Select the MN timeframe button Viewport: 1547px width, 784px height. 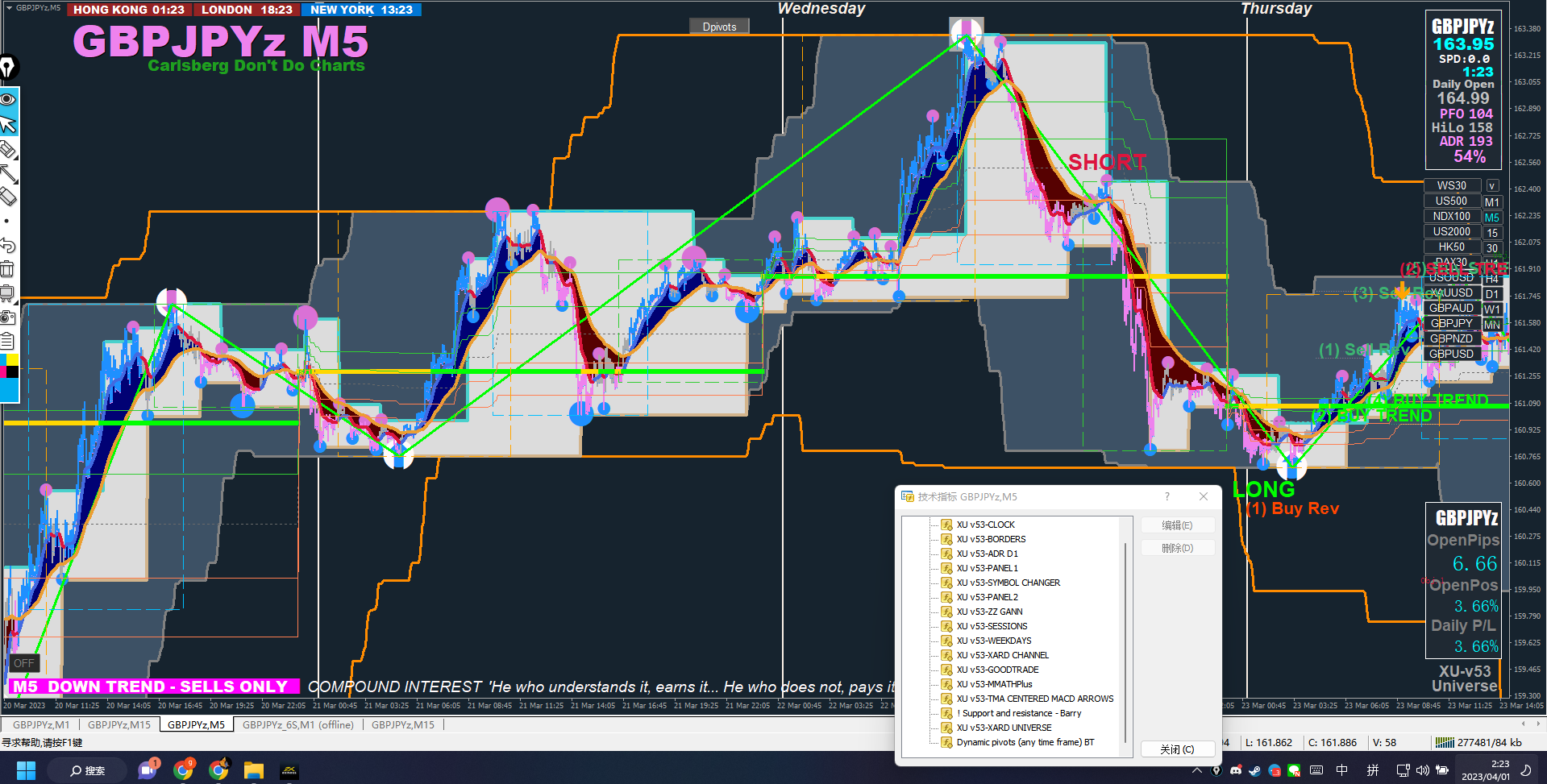click(x=1492, y=325)
